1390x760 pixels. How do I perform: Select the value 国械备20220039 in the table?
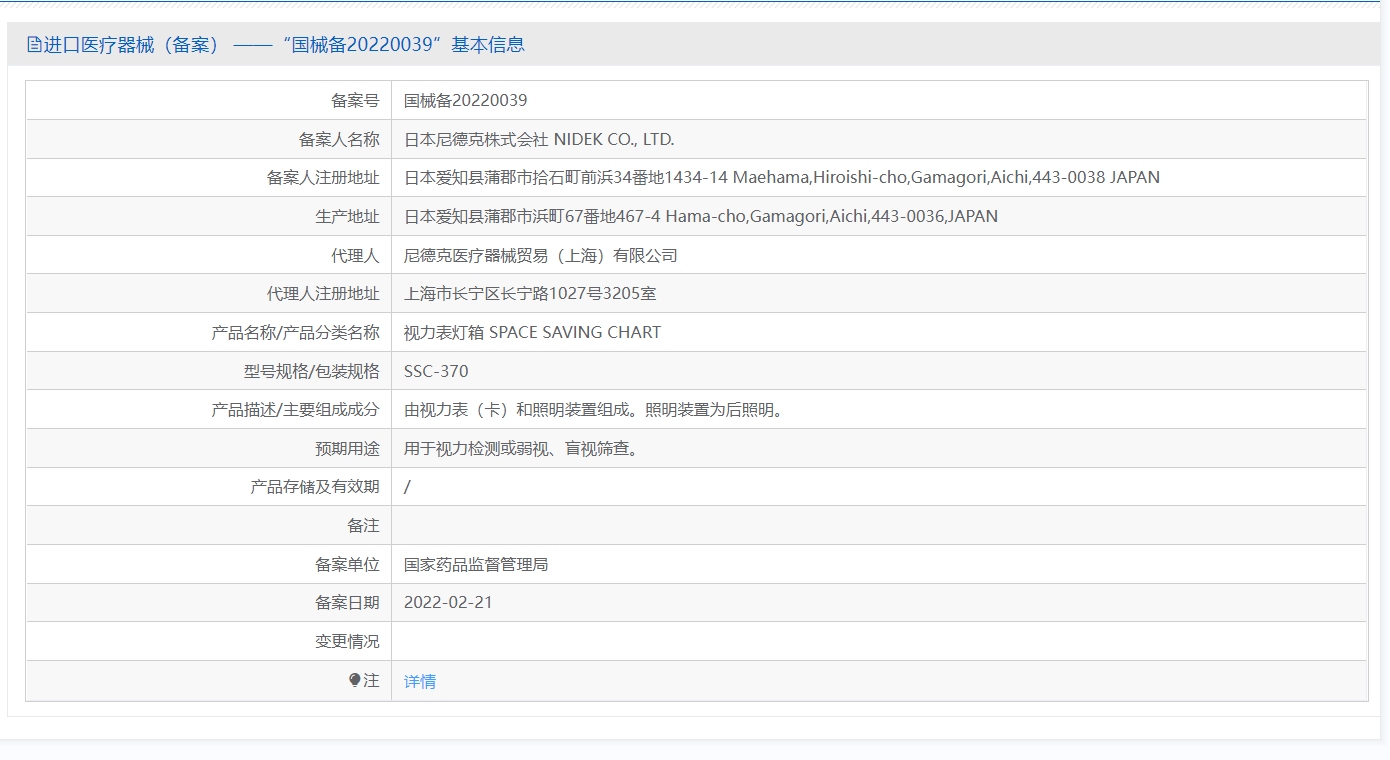[x=465, y=100]
